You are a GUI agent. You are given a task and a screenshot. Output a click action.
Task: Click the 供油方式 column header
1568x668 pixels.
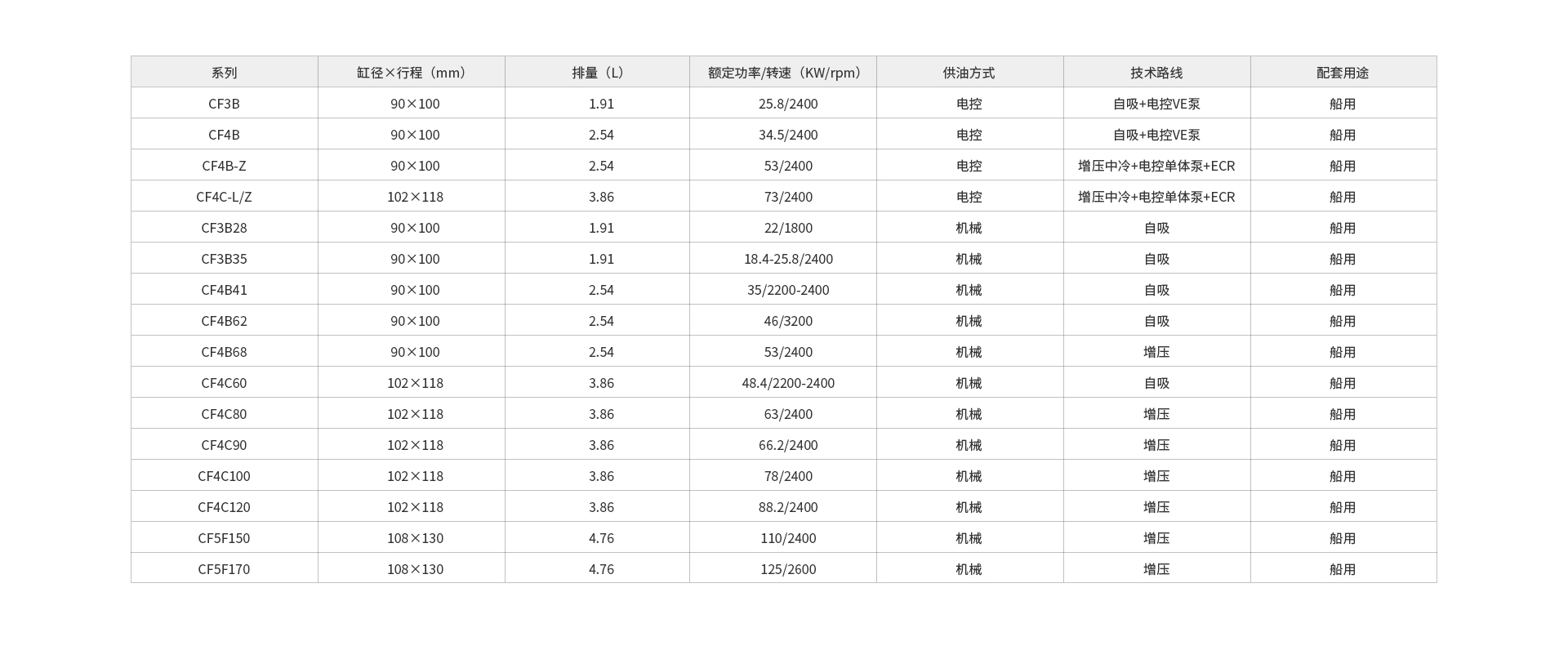969,73
